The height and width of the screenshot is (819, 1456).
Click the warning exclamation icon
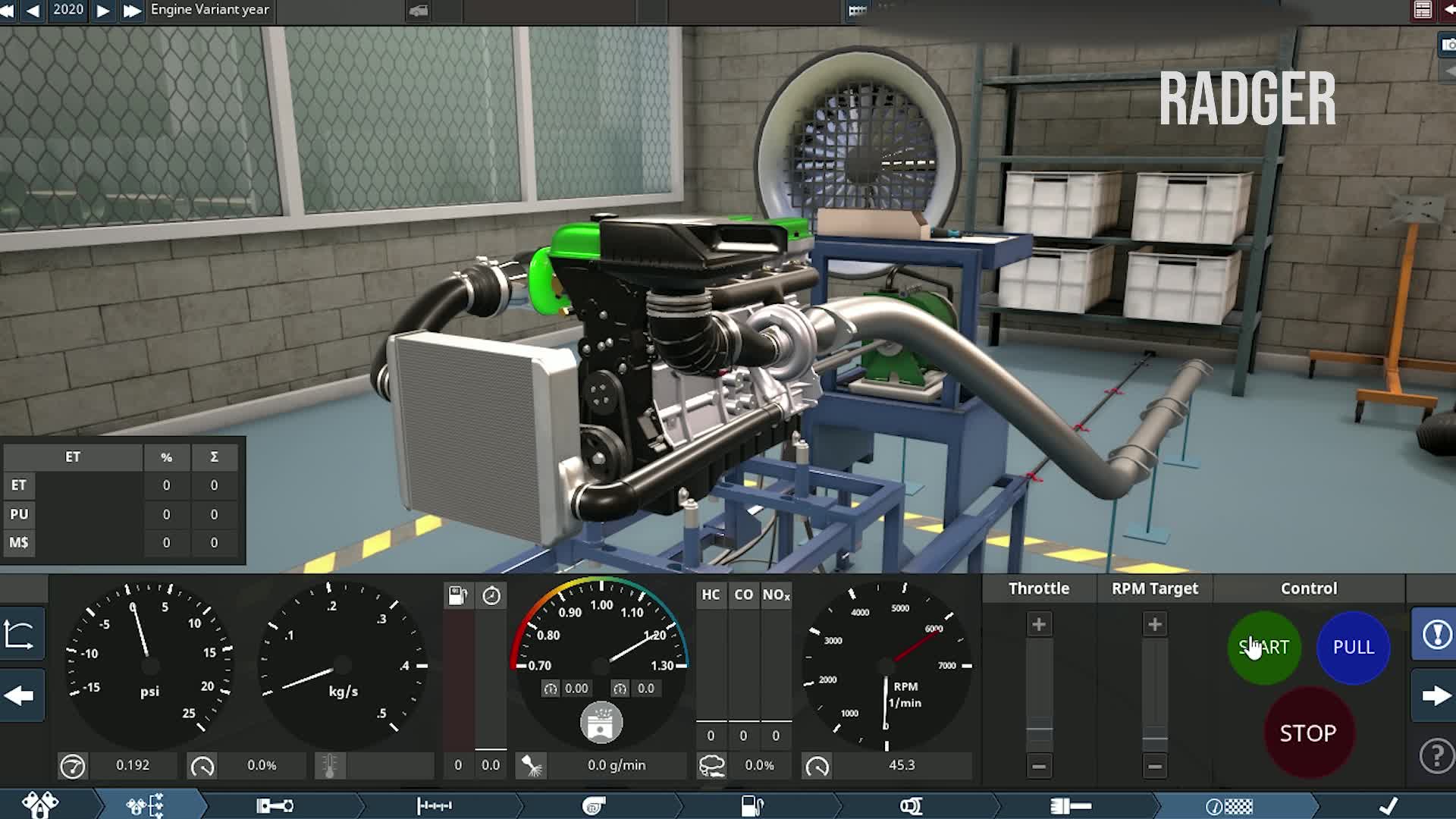(x=1435, y=634)
